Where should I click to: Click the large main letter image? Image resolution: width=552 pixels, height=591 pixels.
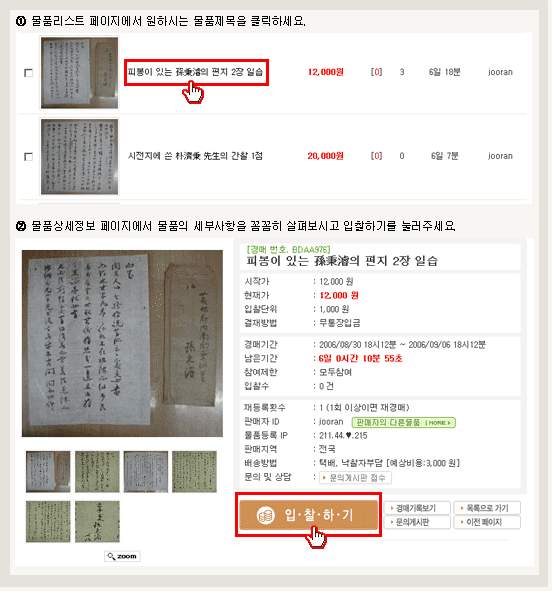click(x=122, y=343)
